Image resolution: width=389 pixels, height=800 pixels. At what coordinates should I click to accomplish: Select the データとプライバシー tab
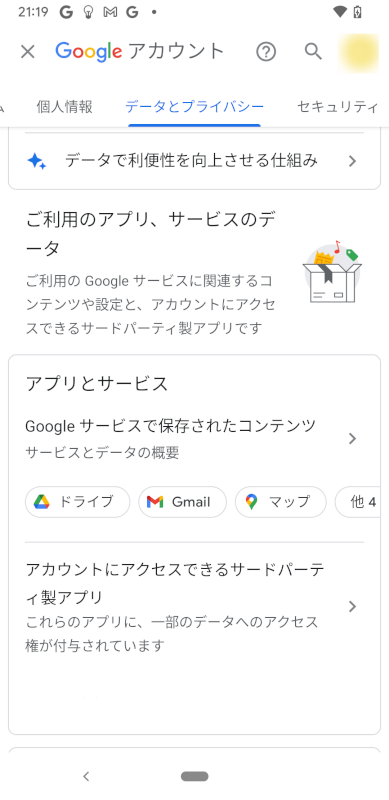pyautogui.click(x=194, y=107)
